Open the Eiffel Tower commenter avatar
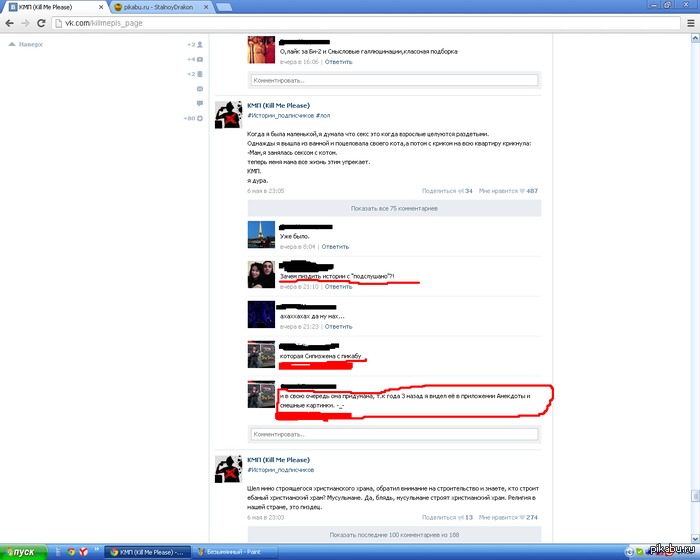Screen dimensions: 700x560 261,234
